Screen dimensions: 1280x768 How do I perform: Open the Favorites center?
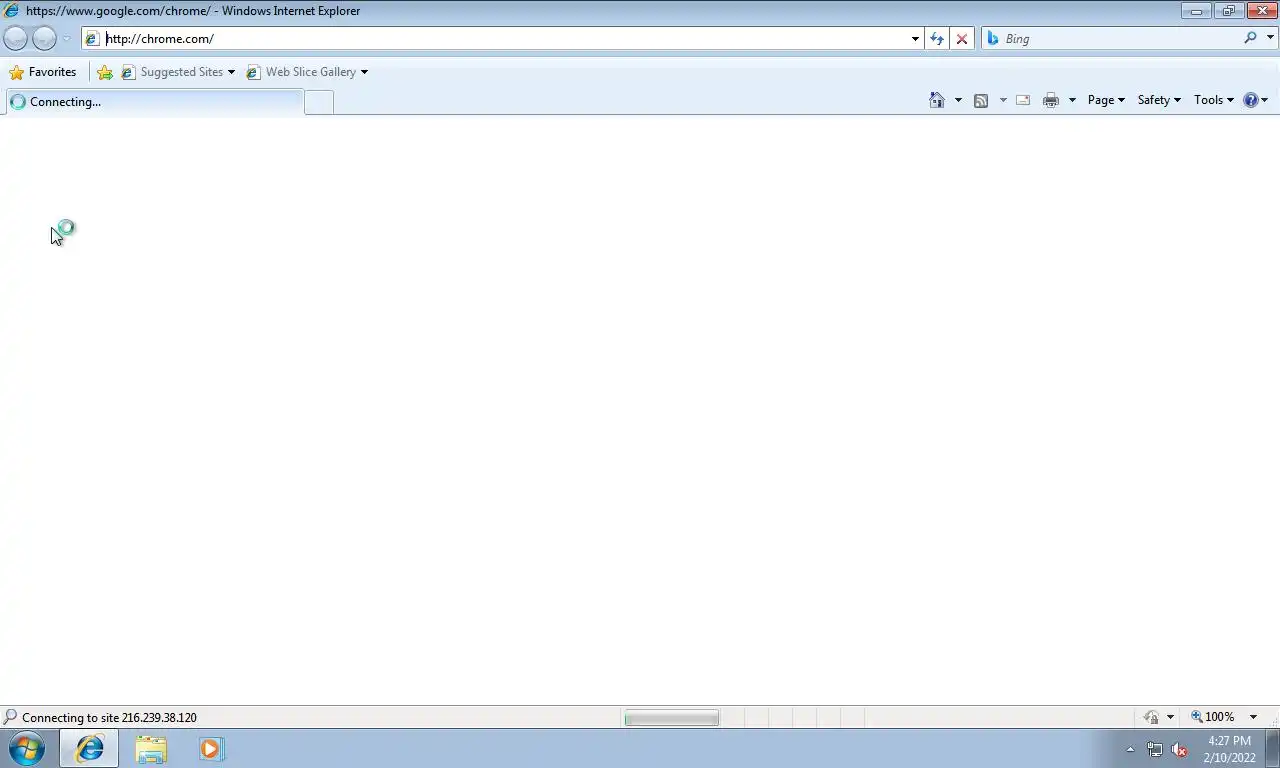pos(43,72)
